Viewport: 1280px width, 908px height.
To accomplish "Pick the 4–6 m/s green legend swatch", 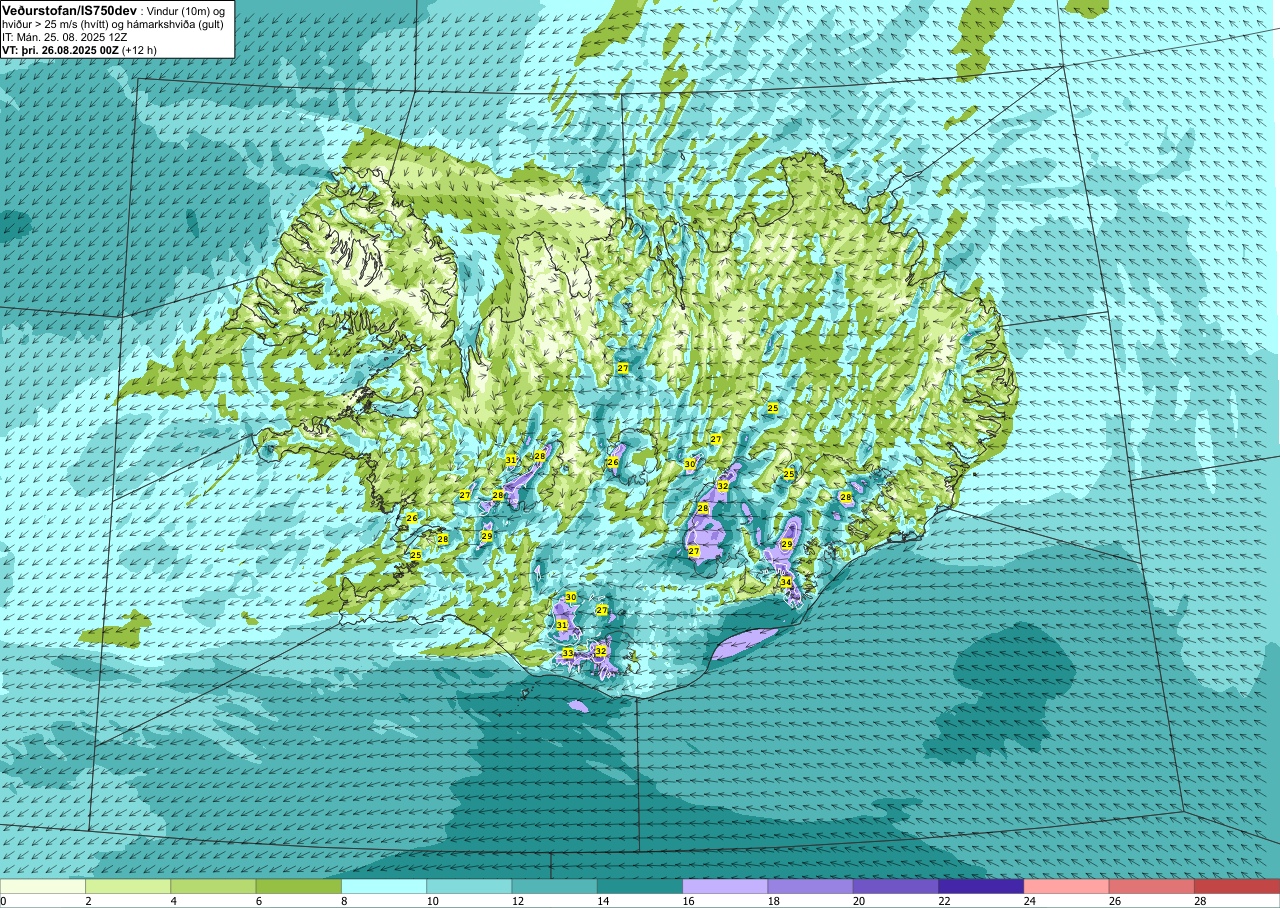I will pos(213,886).
